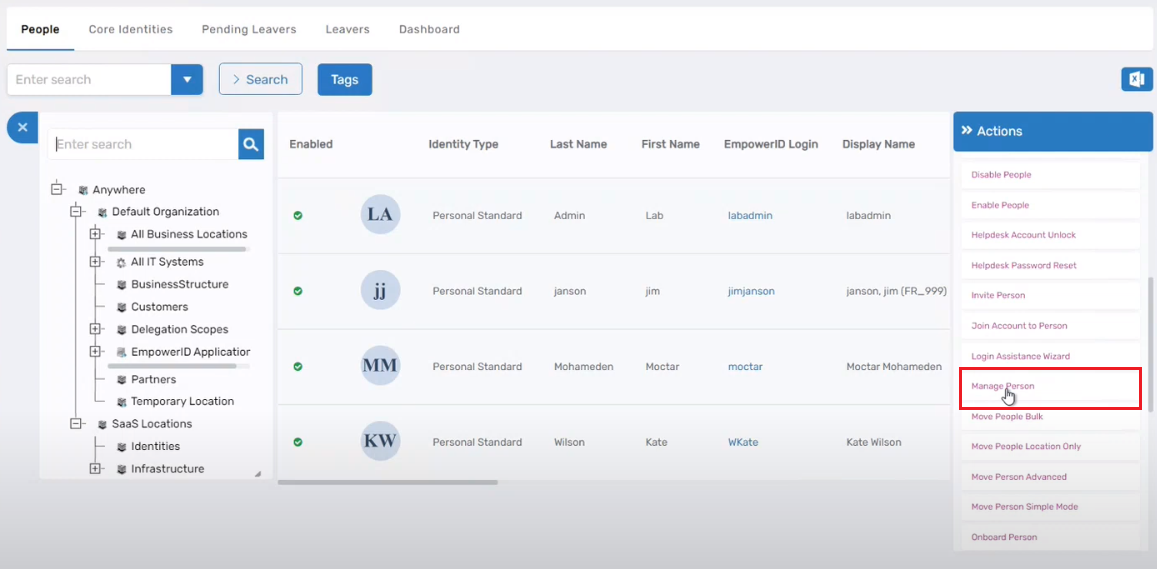The width and height of the screenshot is (1157, 569).
Task: Expand the Infrastructure node
Action: [x=94, y=469]
